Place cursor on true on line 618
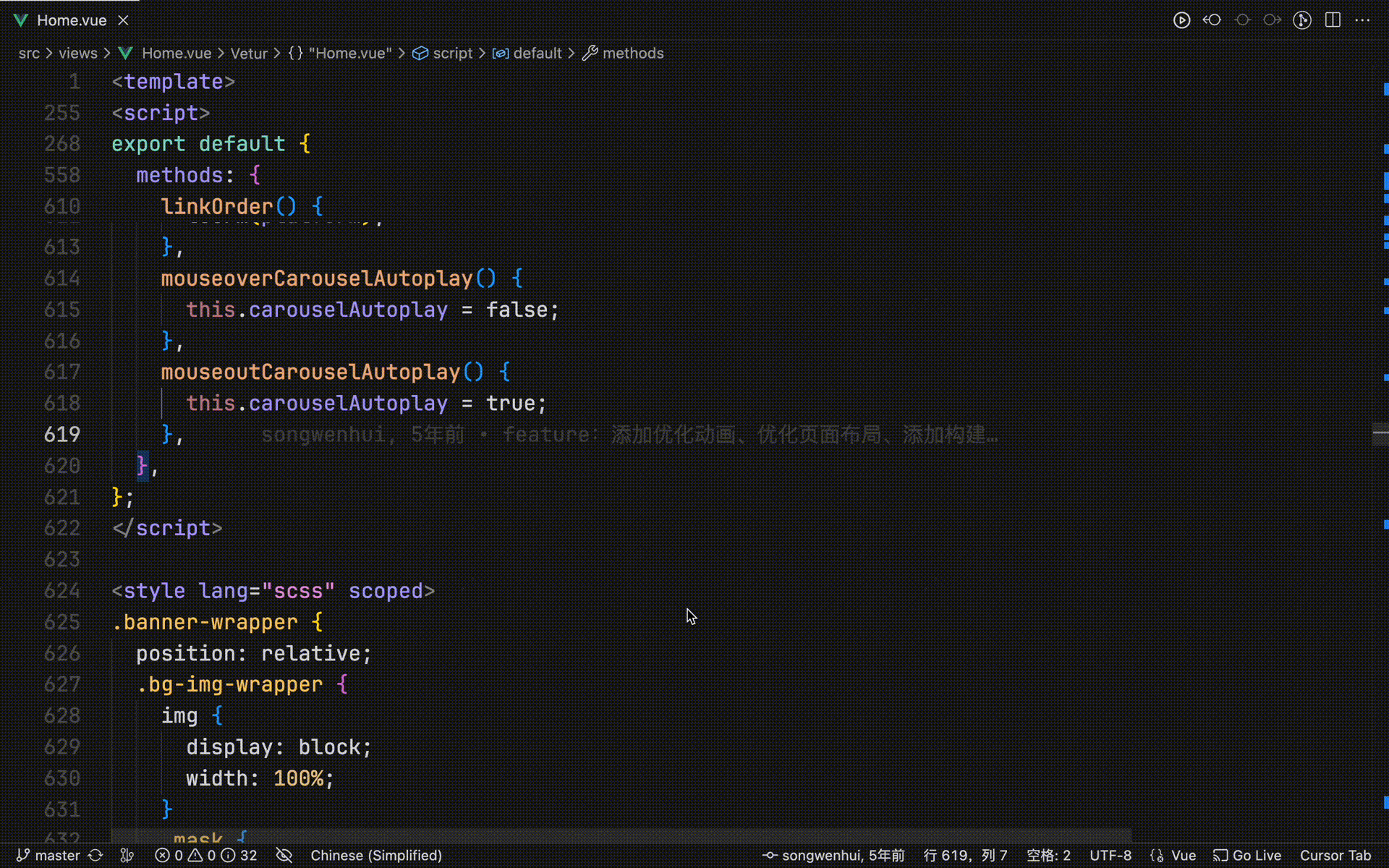The height and width of the screenshot is (868, 1389). tap(510, 403)
